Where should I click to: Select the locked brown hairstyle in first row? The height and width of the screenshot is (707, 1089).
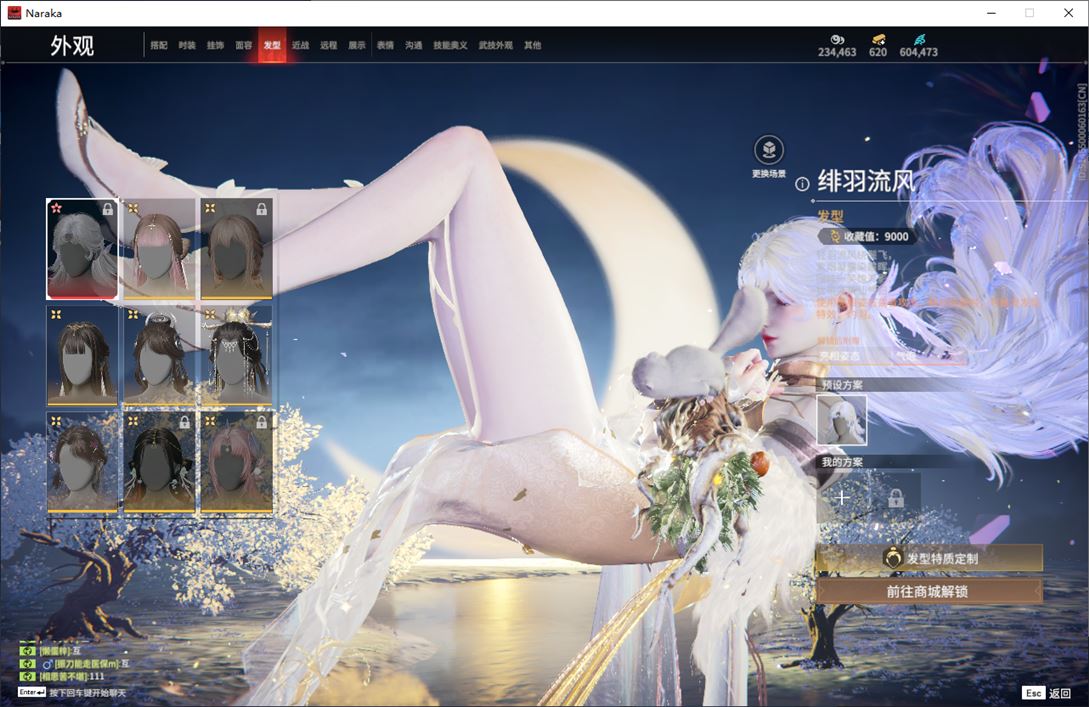click(x=236, y=249)
